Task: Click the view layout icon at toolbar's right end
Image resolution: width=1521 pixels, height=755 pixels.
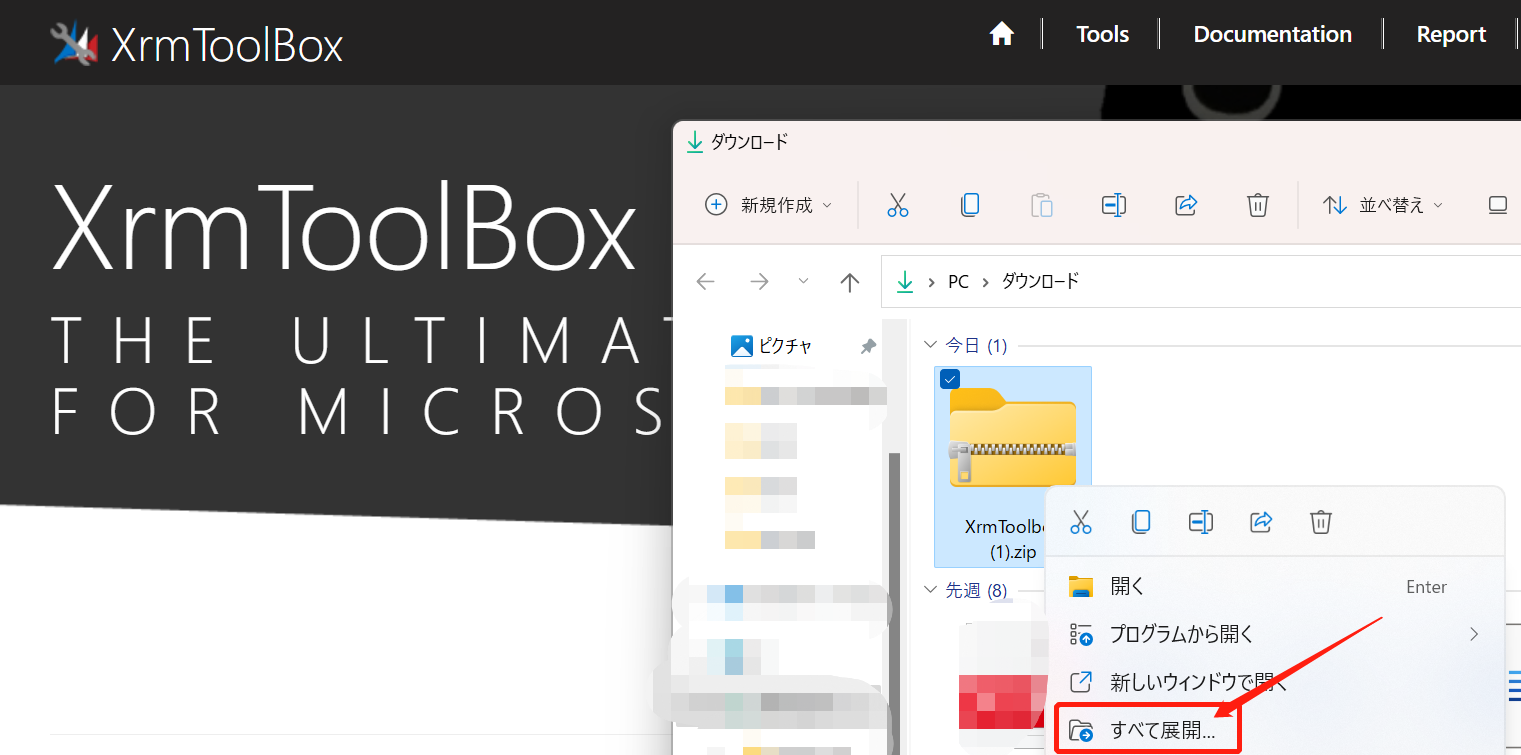Action: click(1497, 204)
